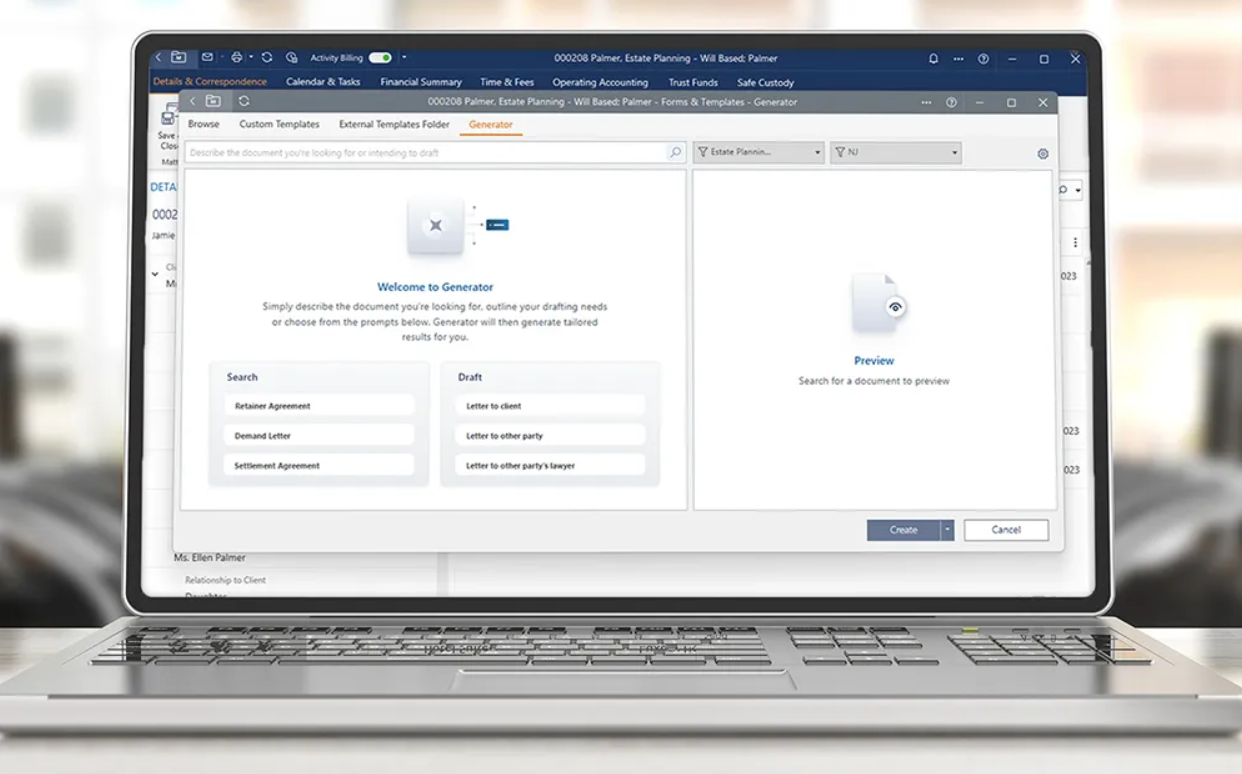This screenshot has width=1242, height=774.
Task: Maximize the Generator dialog window
Action: pyautogui.click(x=1011, y=102)
